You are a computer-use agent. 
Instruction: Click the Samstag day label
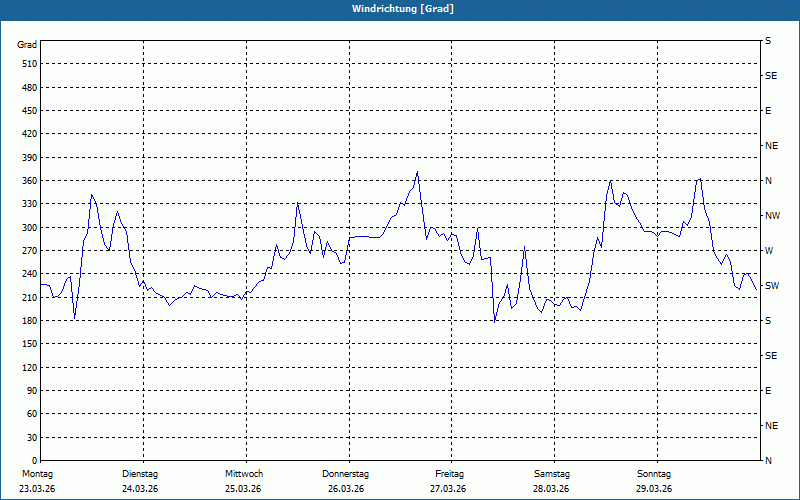(x=551, y=474)
